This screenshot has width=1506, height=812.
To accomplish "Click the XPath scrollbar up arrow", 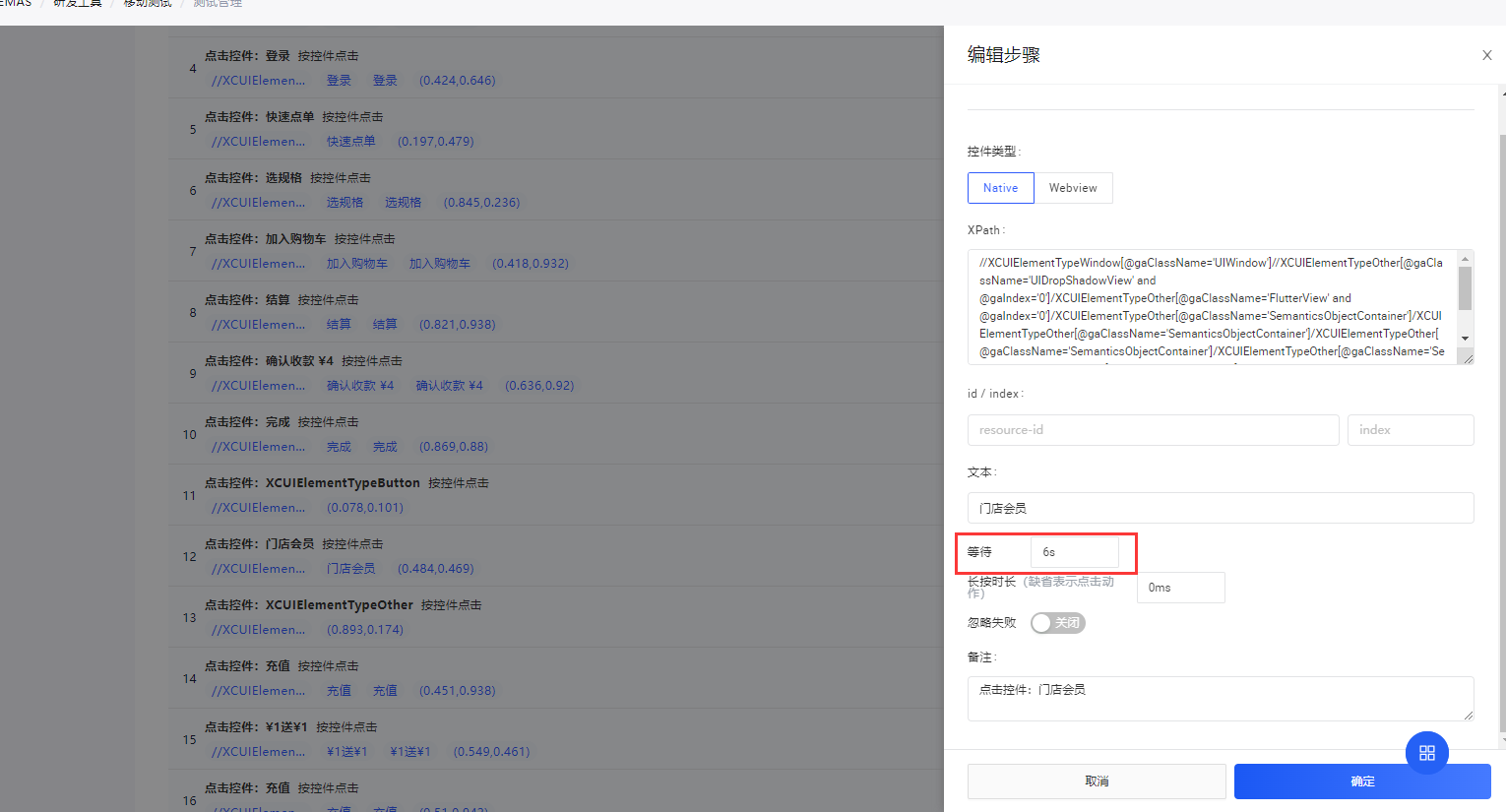I will 1466,259.
